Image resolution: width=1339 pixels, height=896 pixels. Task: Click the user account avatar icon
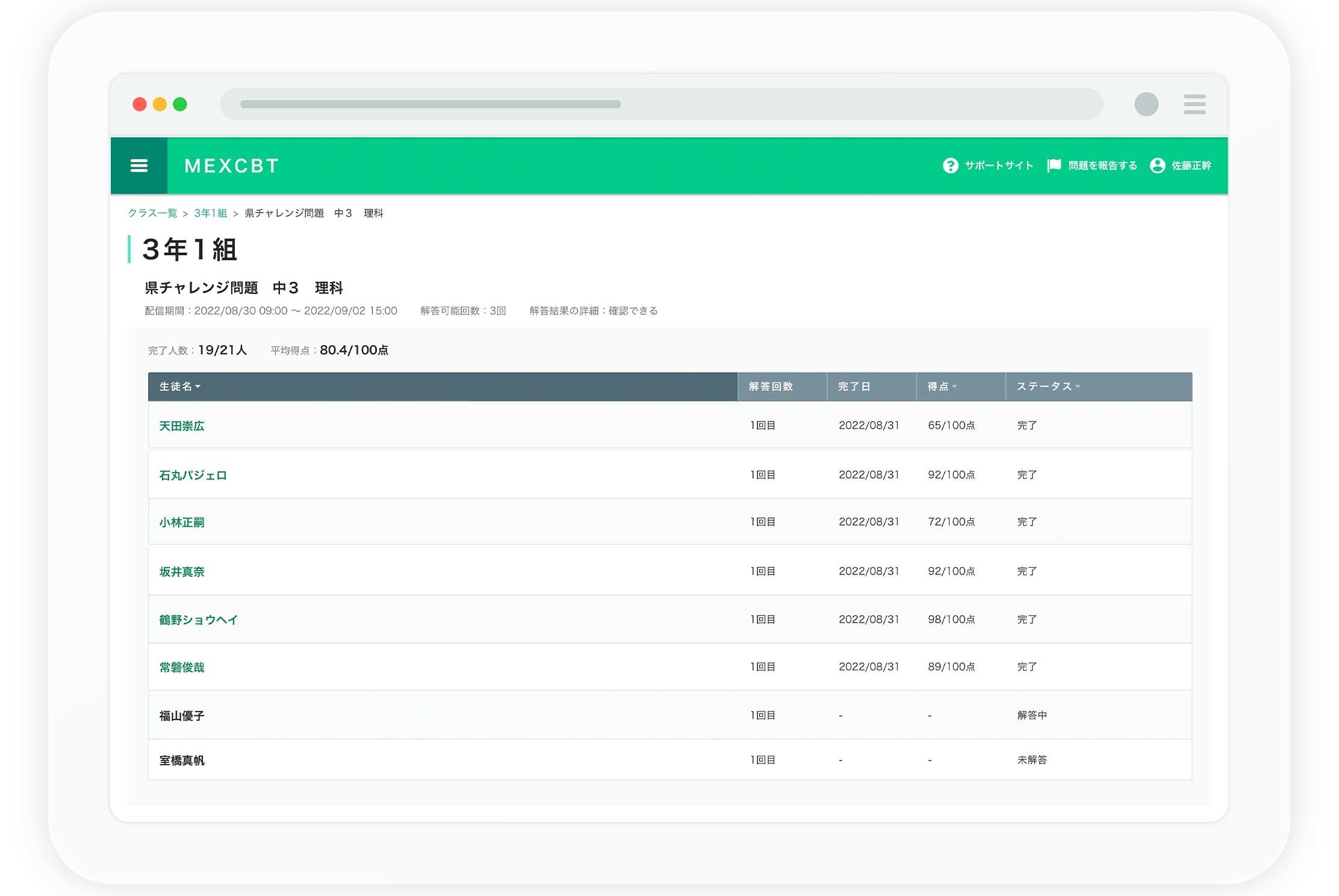tap(1157, 166)
